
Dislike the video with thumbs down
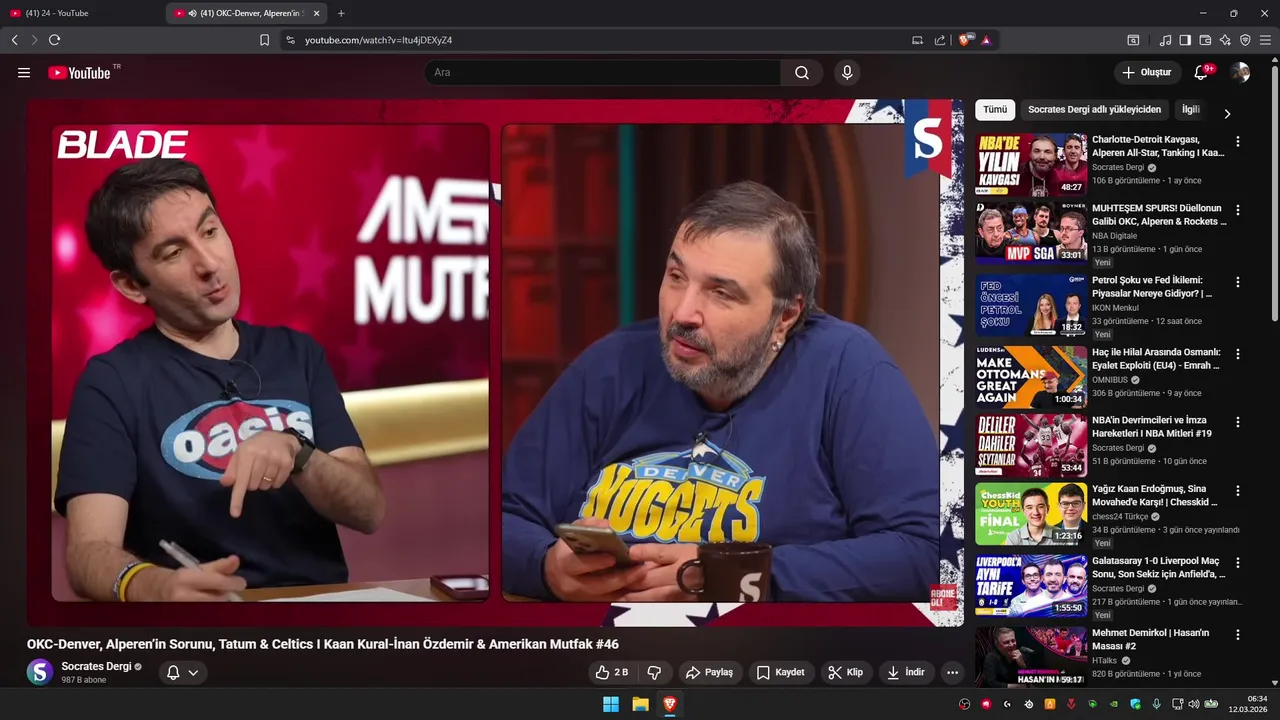click(x=655, y=672)
